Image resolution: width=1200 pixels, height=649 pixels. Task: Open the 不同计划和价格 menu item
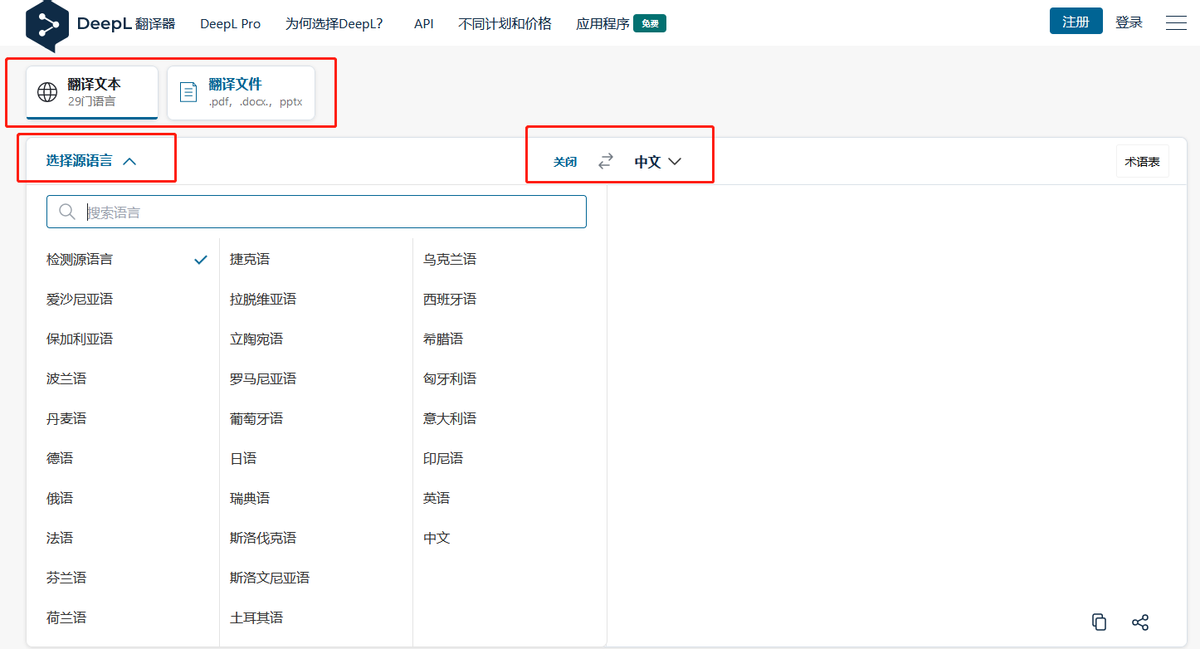[x=505, y=23]
